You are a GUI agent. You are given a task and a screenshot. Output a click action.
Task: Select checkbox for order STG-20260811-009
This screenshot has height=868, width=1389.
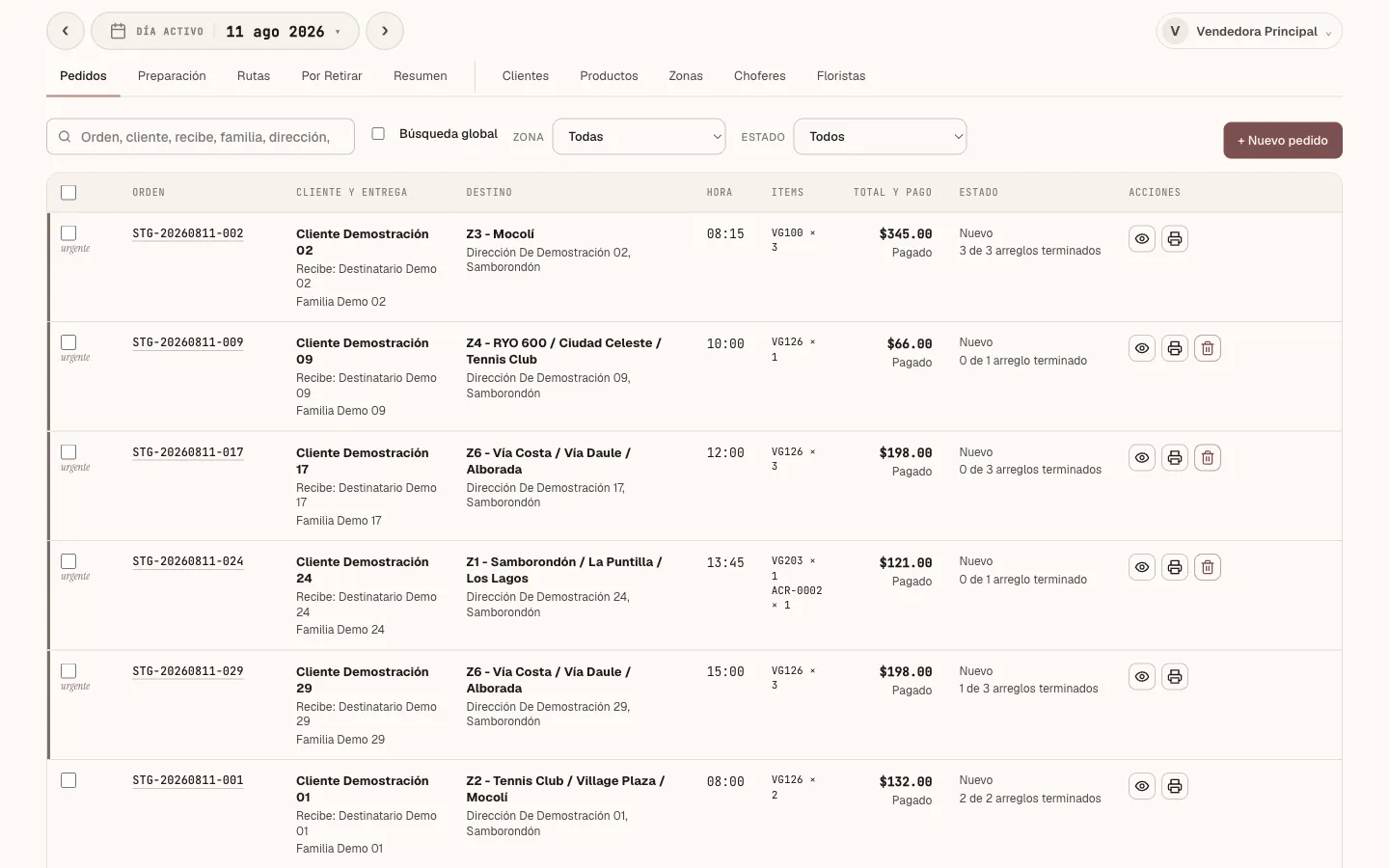[68, 342]
